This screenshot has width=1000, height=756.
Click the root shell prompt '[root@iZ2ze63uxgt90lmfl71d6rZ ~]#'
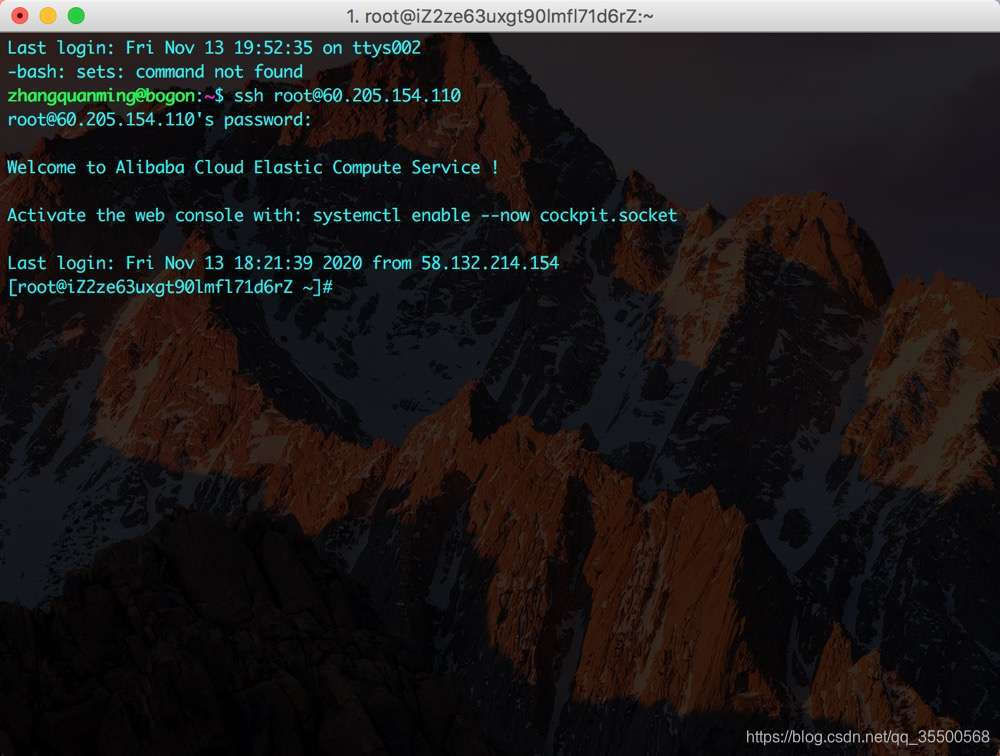(170, 287)
